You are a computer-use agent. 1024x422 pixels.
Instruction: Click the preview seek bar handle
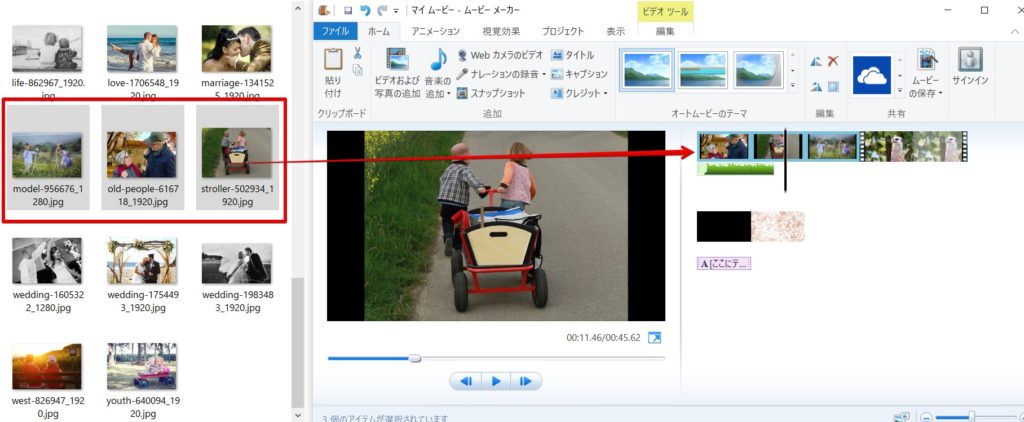(x=415, y=358)
